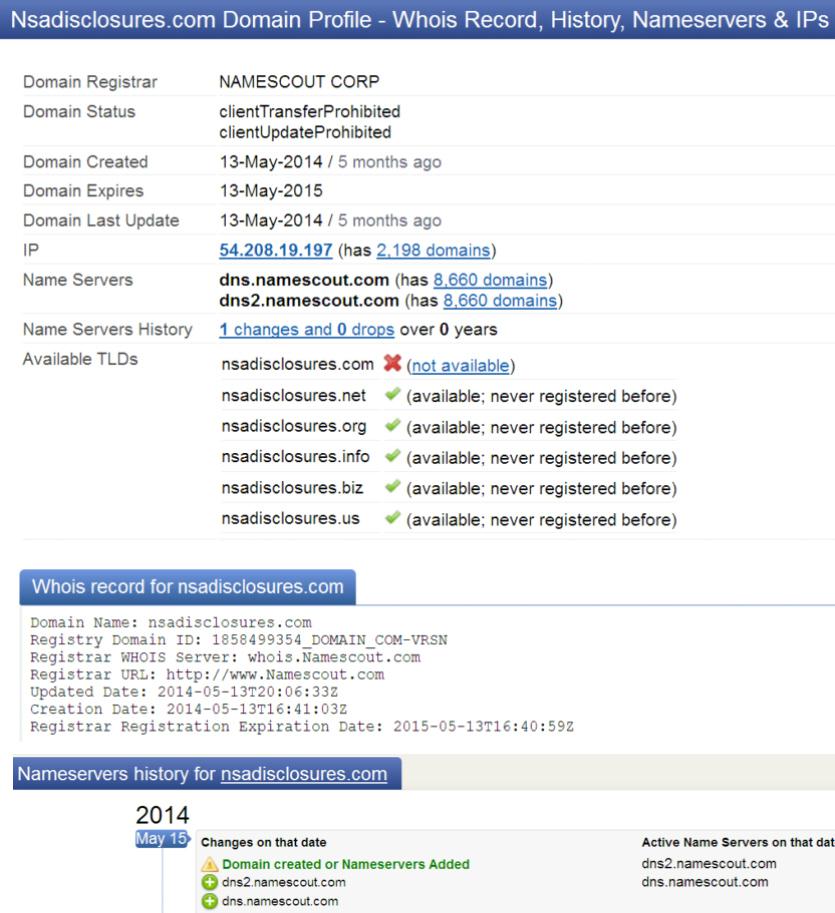Click the green plus icon beside dns2.namescout.com
Viewport: 835px width, 913px height.
pyautogui.click(x=210, y=883)
